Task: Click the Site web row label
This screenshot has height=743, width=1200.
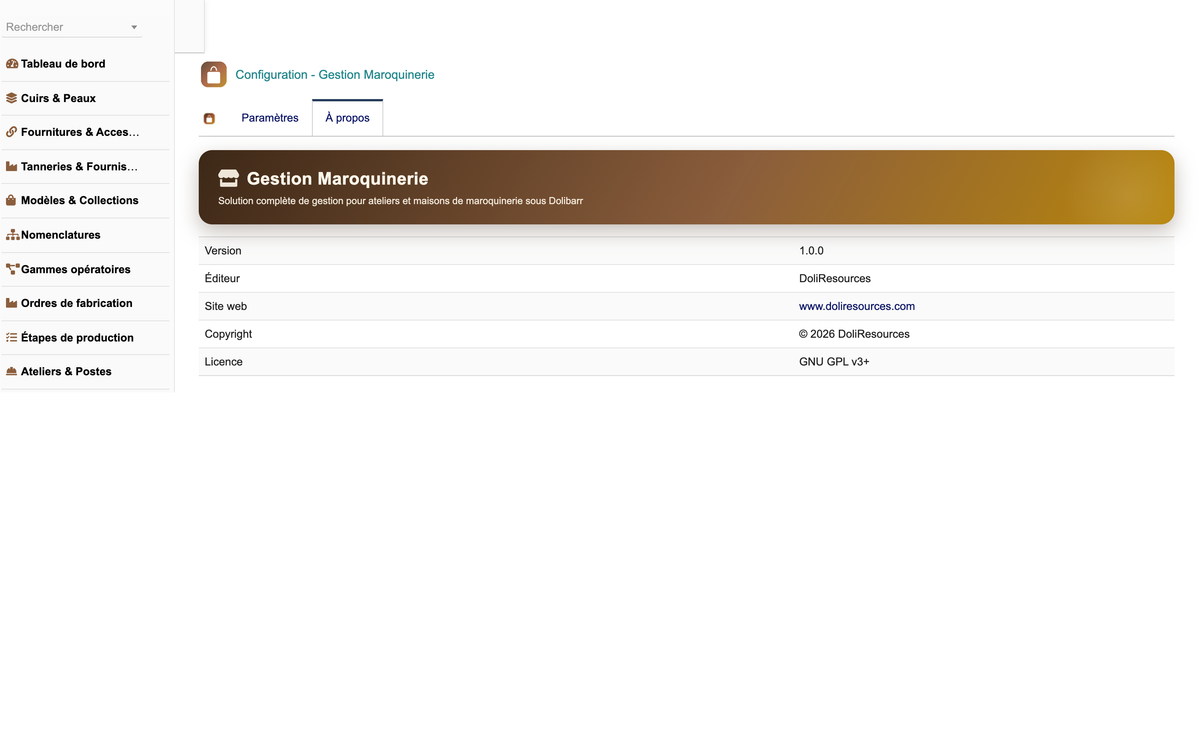Action: pyautogui.click(x=226, y=306)
